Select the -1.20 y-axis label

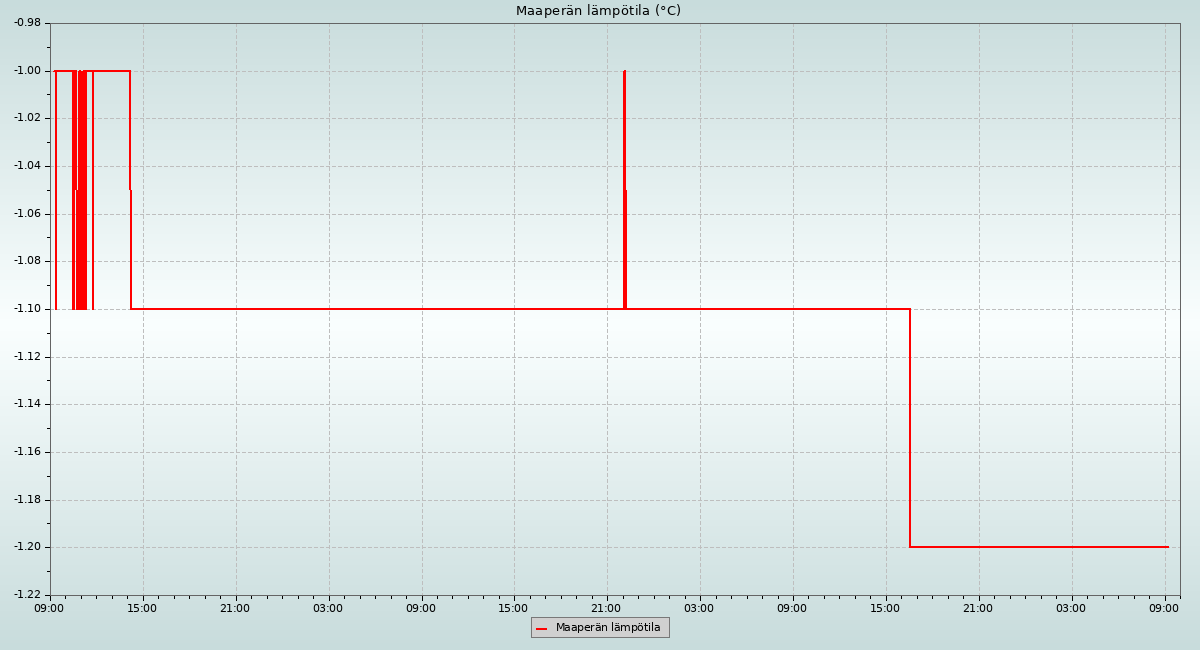(x=27, y=547)
